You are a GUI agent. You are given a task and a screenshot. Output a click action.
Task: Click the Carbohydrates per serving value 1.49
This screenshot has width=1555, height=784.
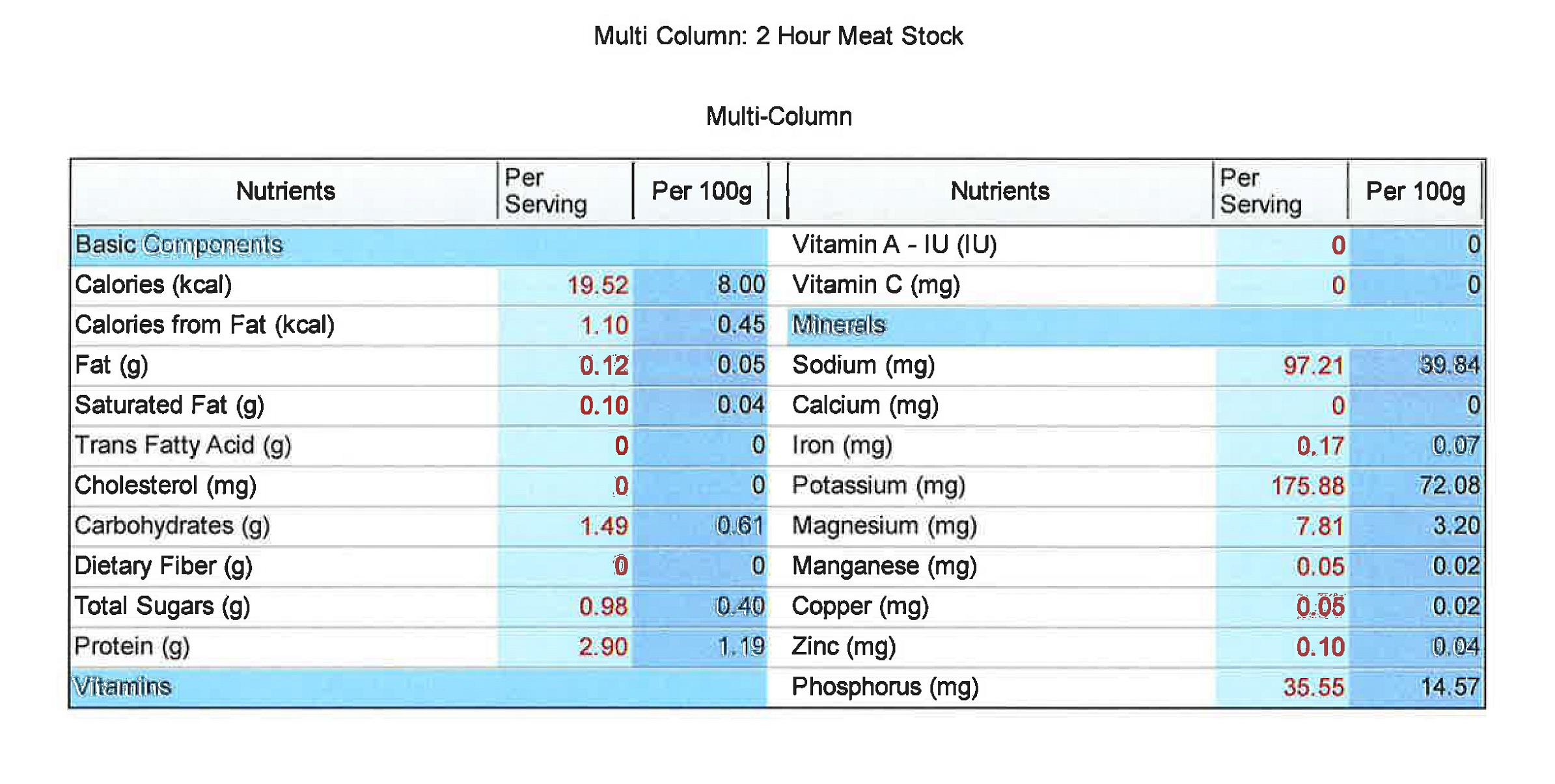click(x=603, y=526)
